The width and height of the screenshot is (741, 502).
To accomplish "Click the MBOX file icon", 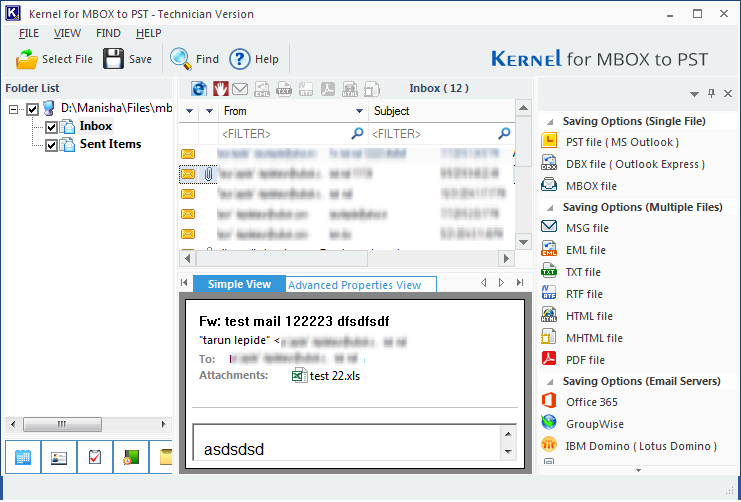I will click(x=549, y=185).
